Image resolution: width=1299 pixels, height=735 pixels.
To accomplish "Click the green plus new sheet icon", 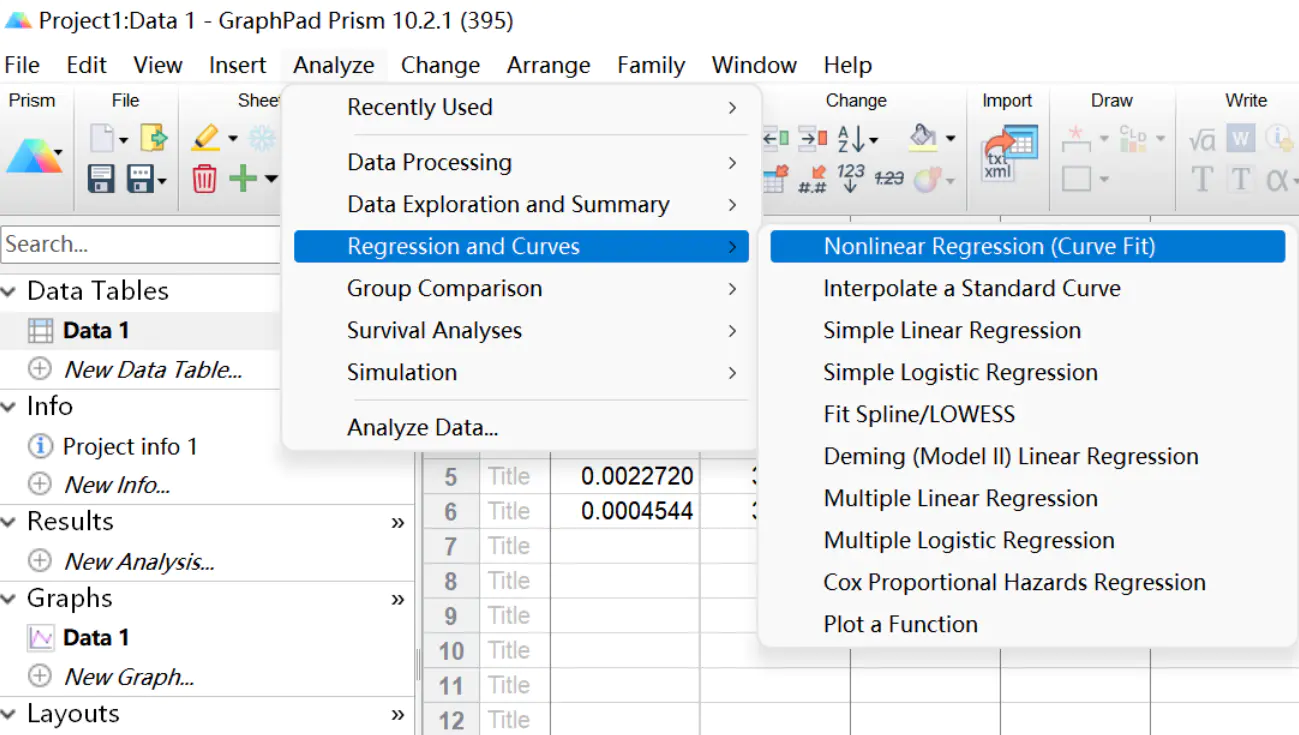I will coord(243,179).
